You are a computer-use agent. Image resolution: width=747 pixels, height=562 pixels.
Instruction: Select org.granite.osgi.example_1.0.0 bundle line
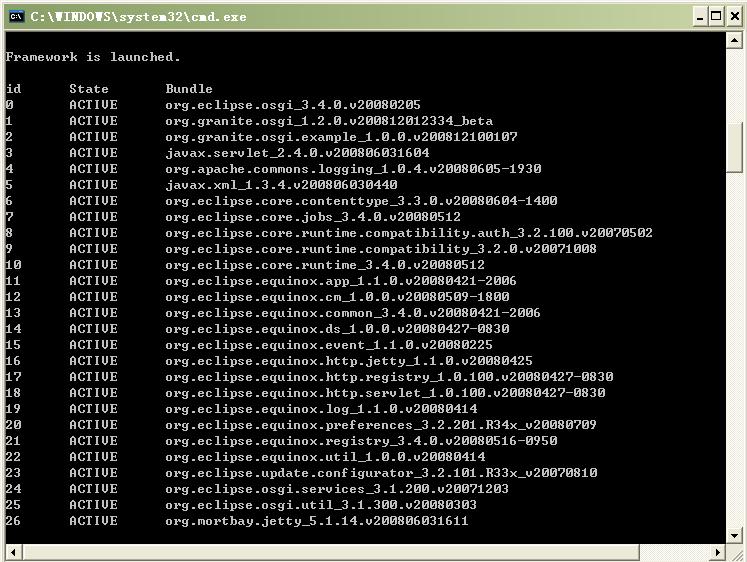(x=341, y=137)
